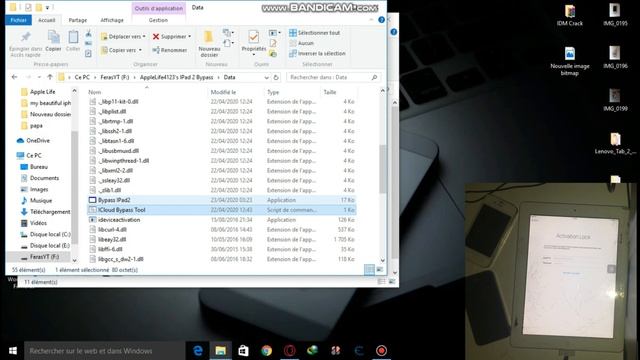Click Bandicam red record taskbar icon
The width and height of the screenshot is (640, 360).
click(381, 351)
